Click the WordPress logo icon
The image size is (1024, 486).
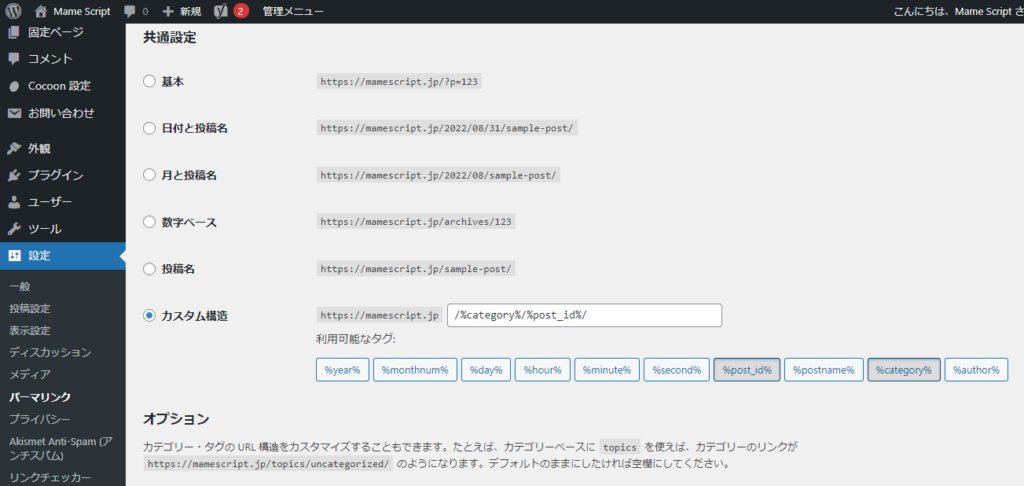pos(13,11)
